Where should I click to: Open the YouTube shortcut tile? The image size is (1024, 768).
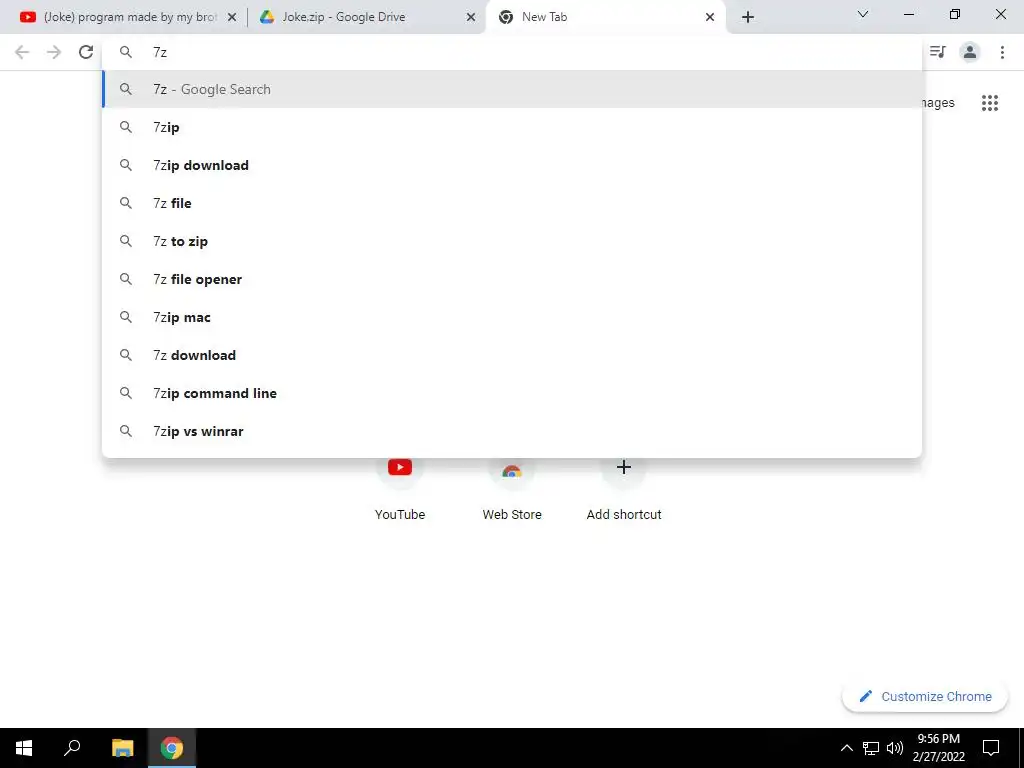click(400, 488)
